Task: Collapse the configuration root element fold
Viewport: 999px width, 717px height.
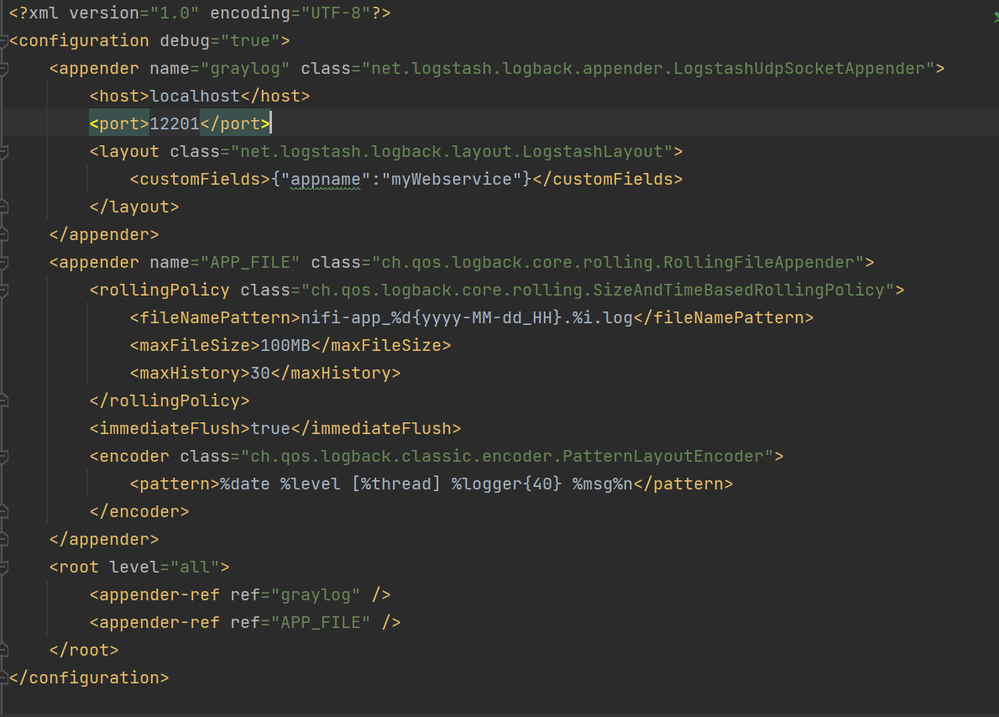Action: (3, 41)
